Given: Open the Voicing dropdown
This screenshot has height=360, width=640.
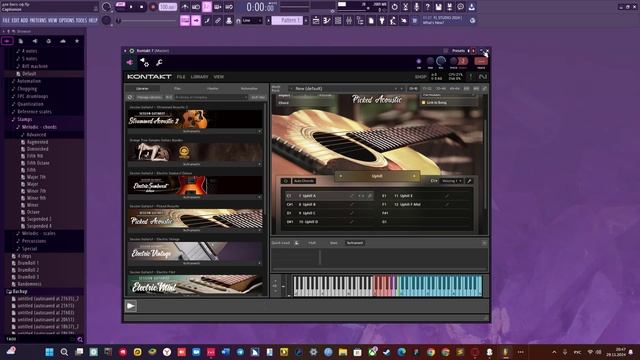Looking at the screenshot, I should [452, 181].
